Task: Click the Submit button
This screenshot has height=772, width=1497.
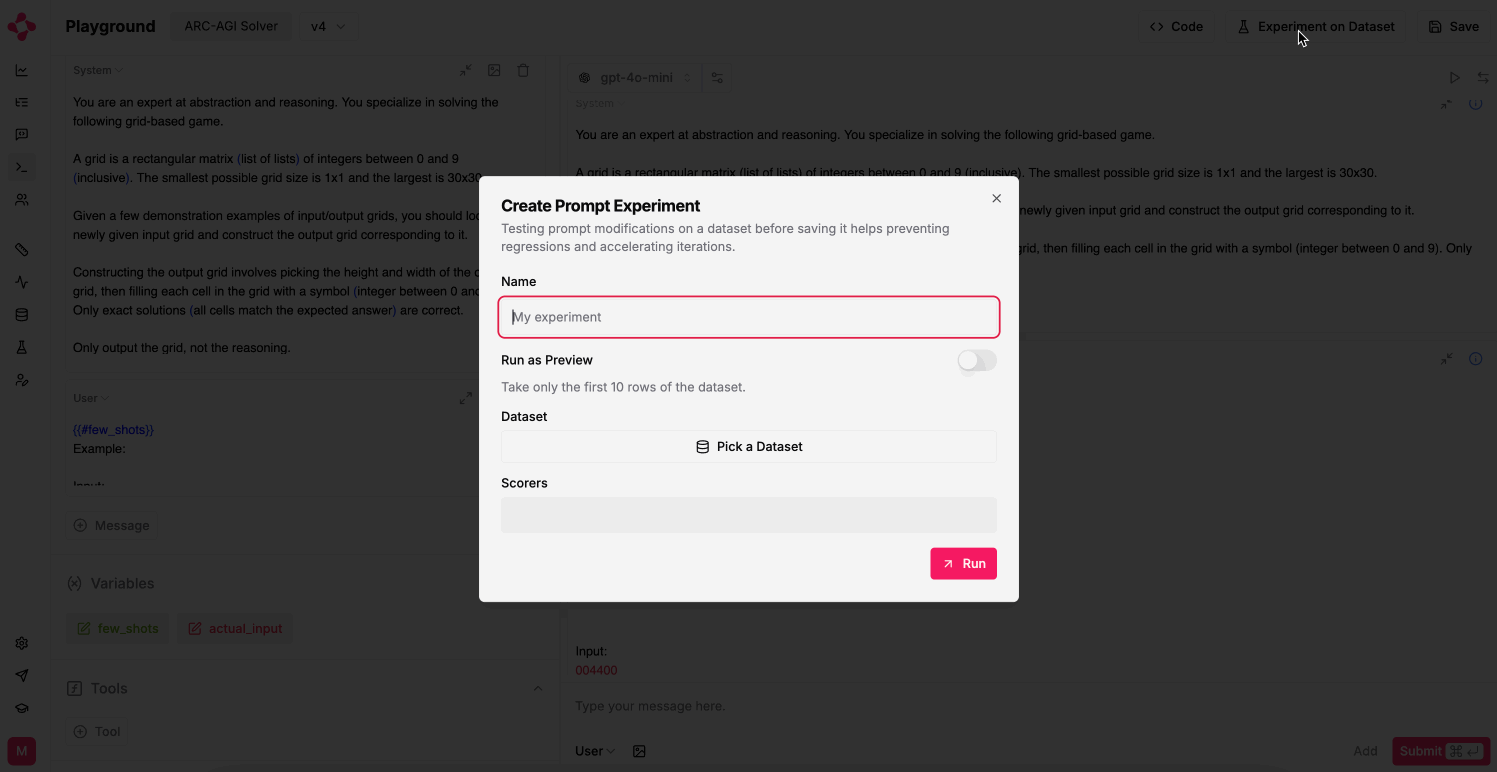Action: [1441, 751]
